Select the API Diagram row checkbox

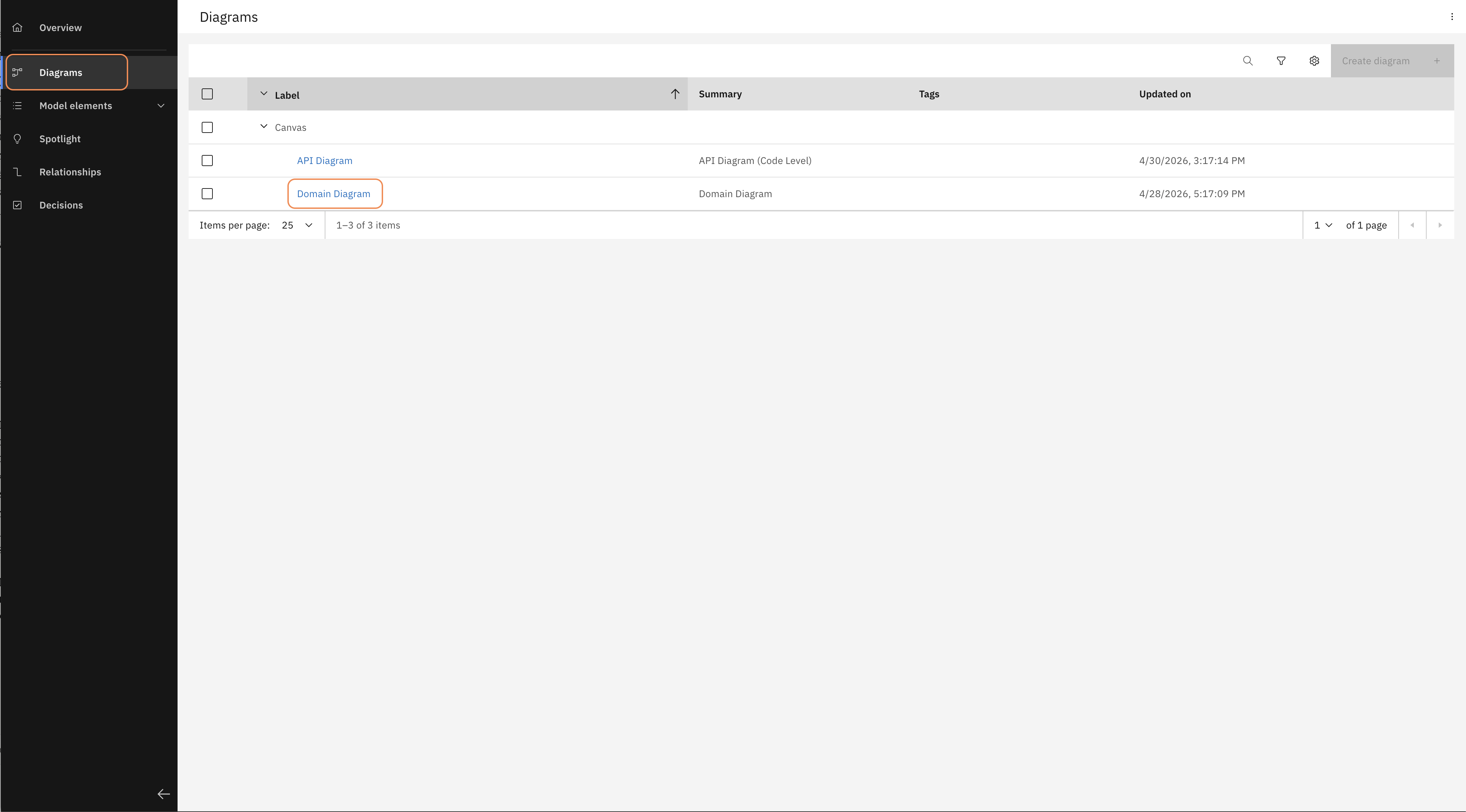point(207,160)
